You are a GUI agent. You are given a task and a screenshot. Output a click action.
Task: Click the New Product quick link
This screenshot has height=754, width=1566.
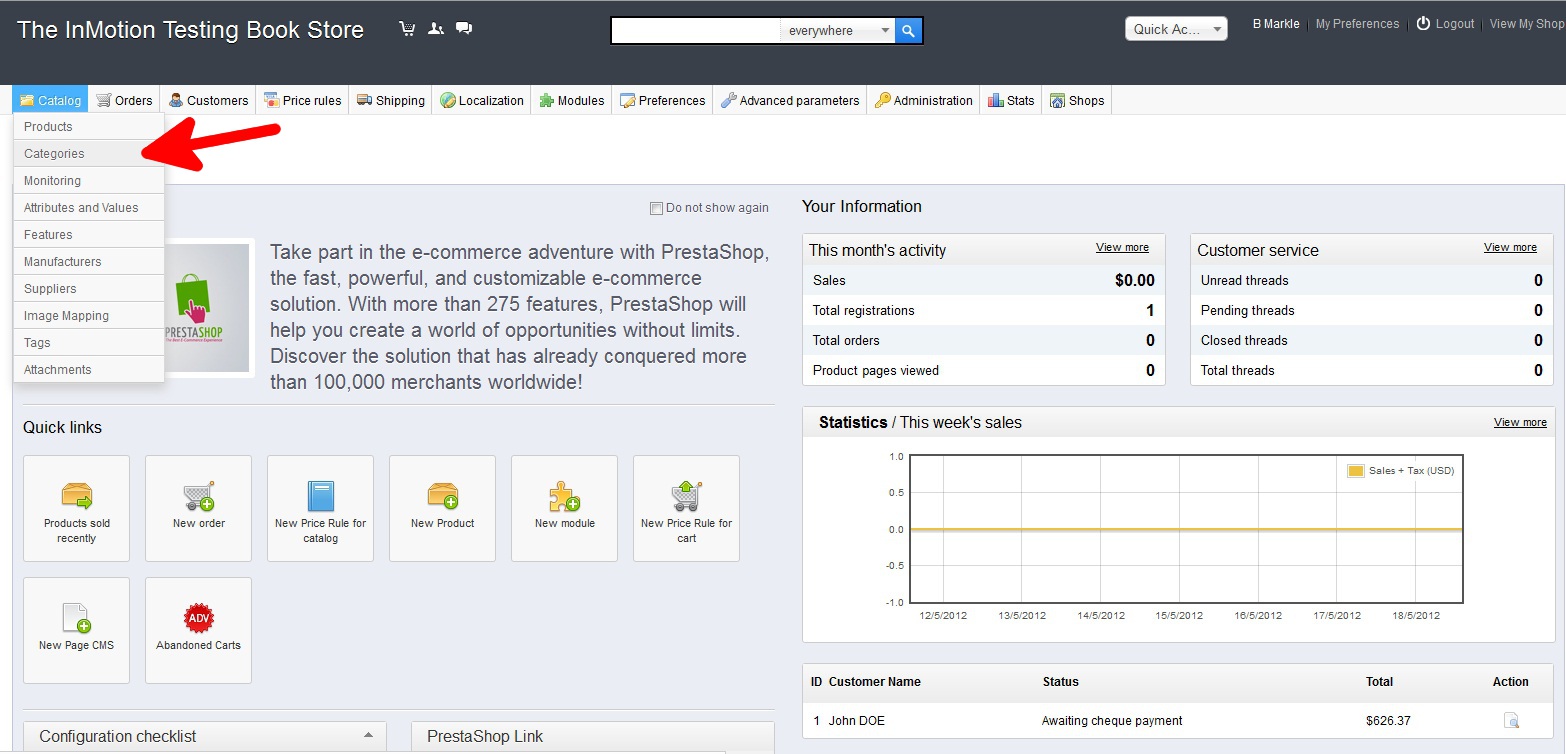[442, 508]
